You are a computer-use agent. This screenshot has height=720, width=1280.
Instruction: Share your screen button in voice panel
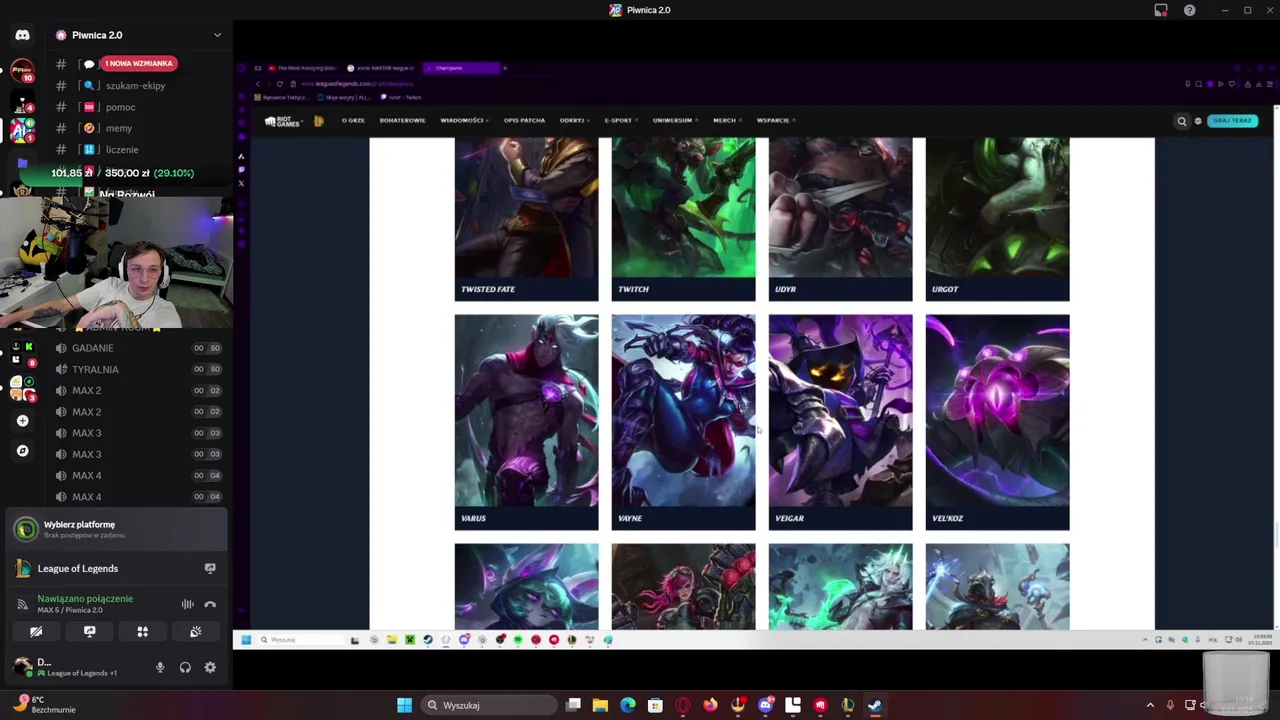89,632
